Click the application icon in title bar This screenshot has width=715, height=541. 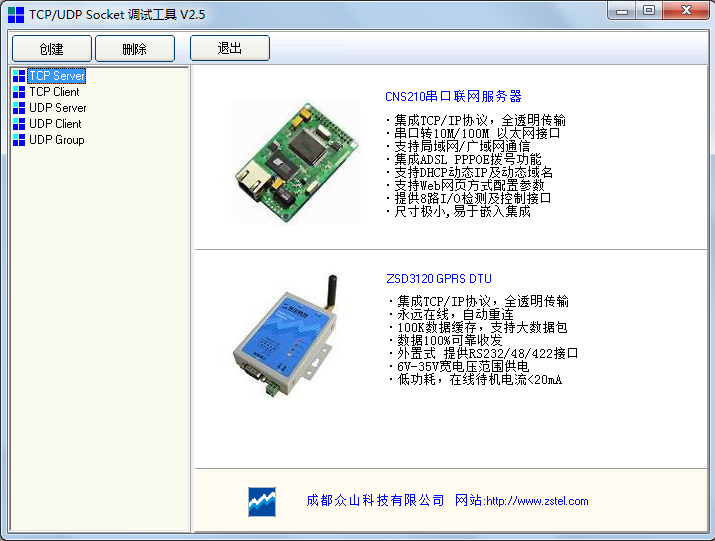tap(16, 15)
